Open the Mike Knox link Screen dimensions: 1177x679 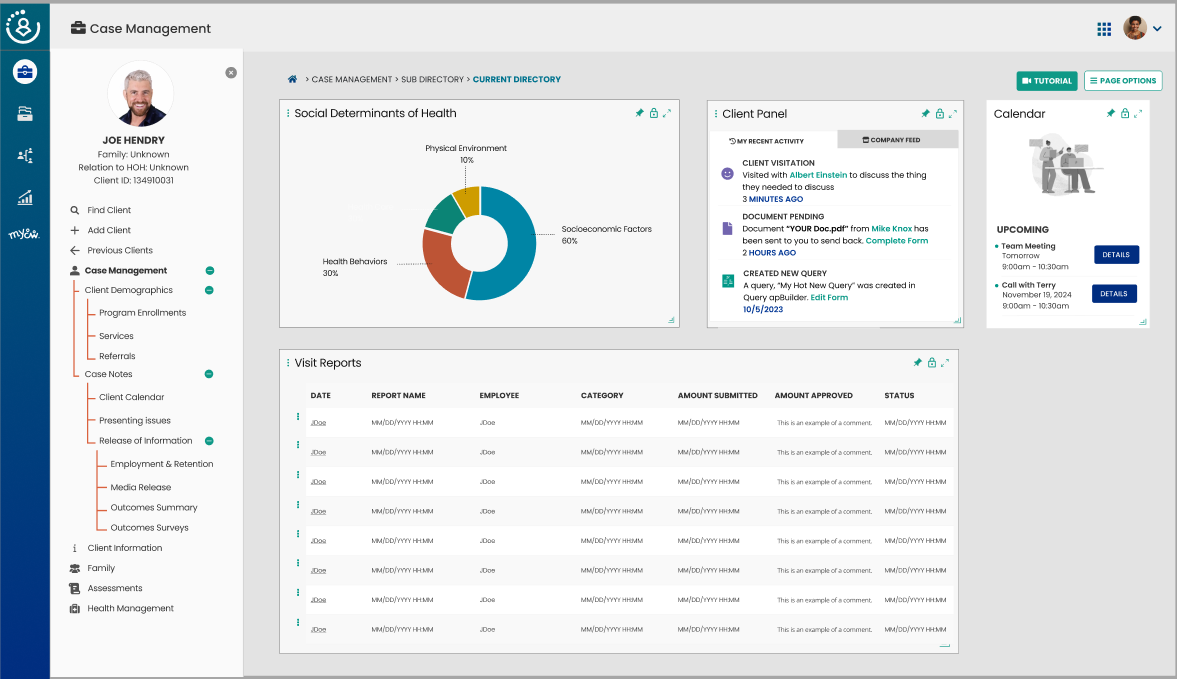892,229
